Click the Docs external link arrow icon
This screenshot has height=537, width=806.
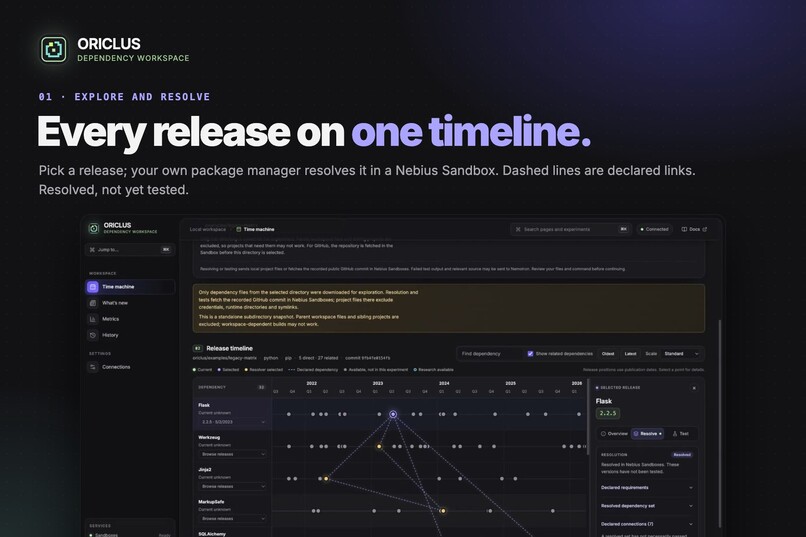coord(705,229)
